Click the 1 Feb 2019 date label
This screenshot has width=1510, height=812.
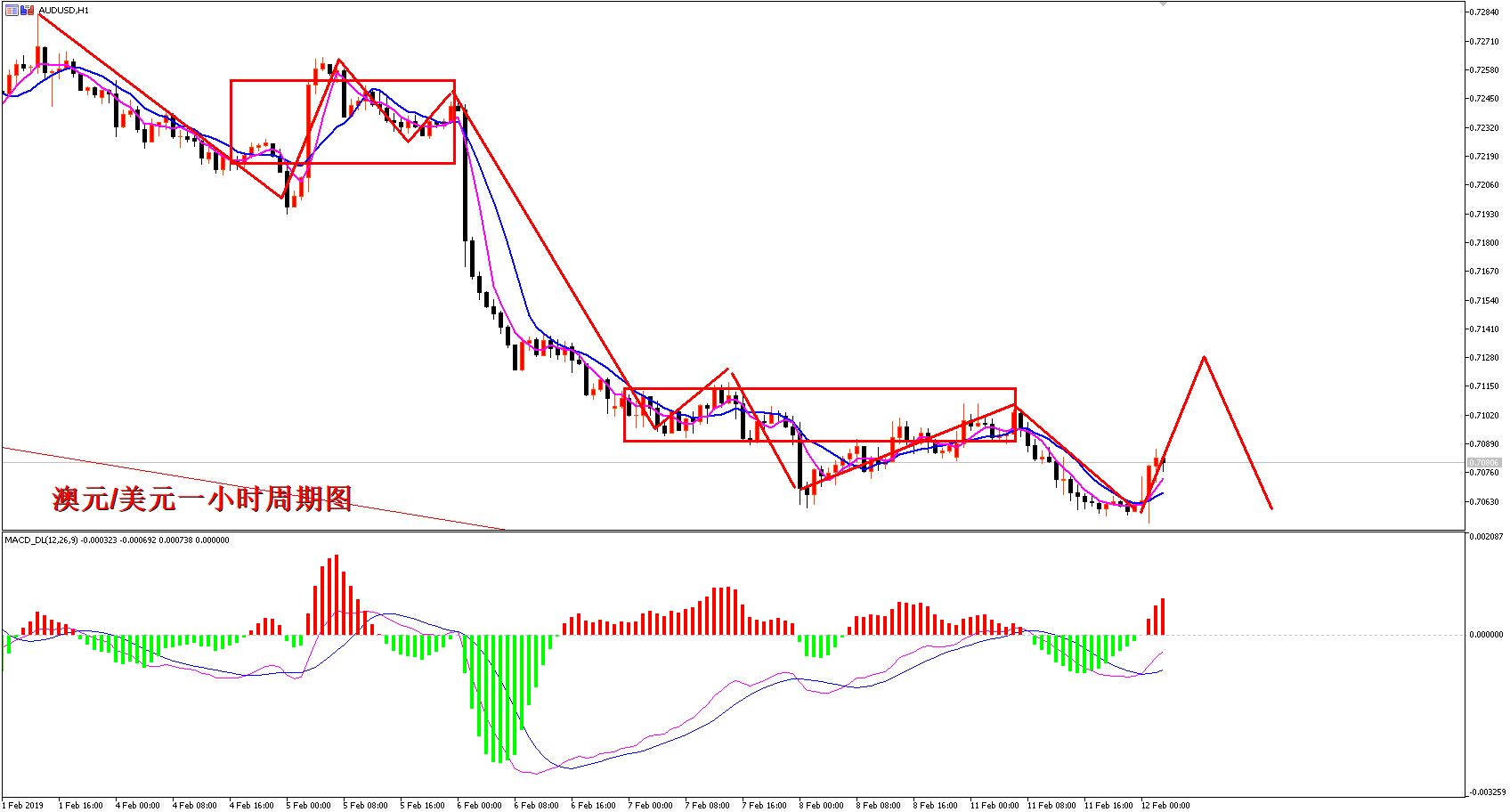(x=22, y=805)
